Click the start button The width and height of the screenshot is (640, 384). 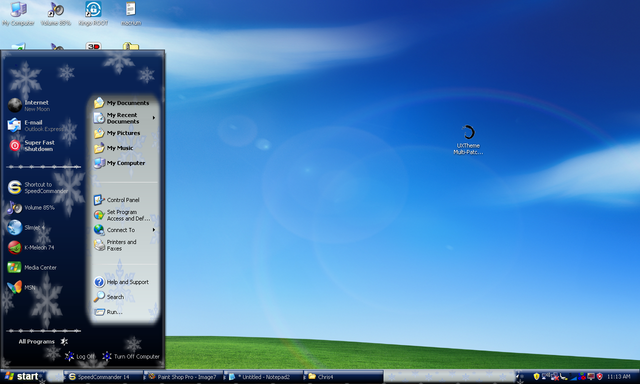(21, 377)
